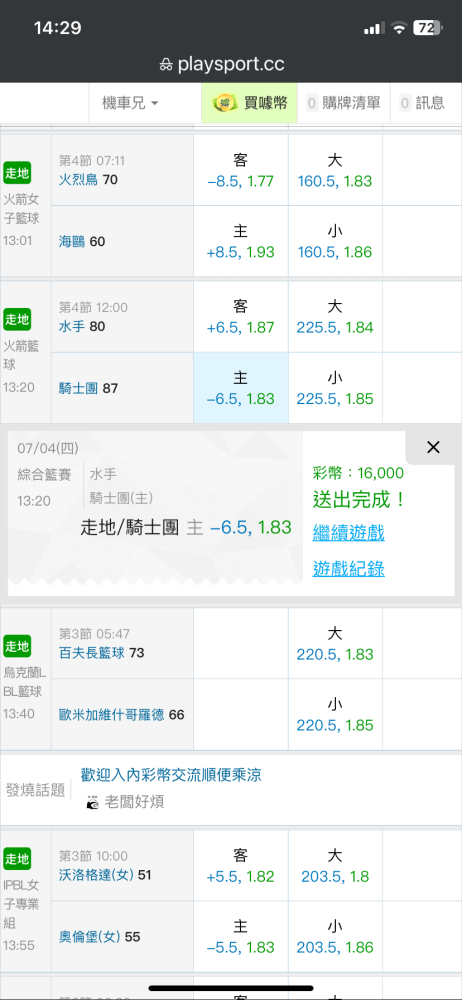Select 主 +8.5, 1.93 for 海鷗

tap(241, 241)
